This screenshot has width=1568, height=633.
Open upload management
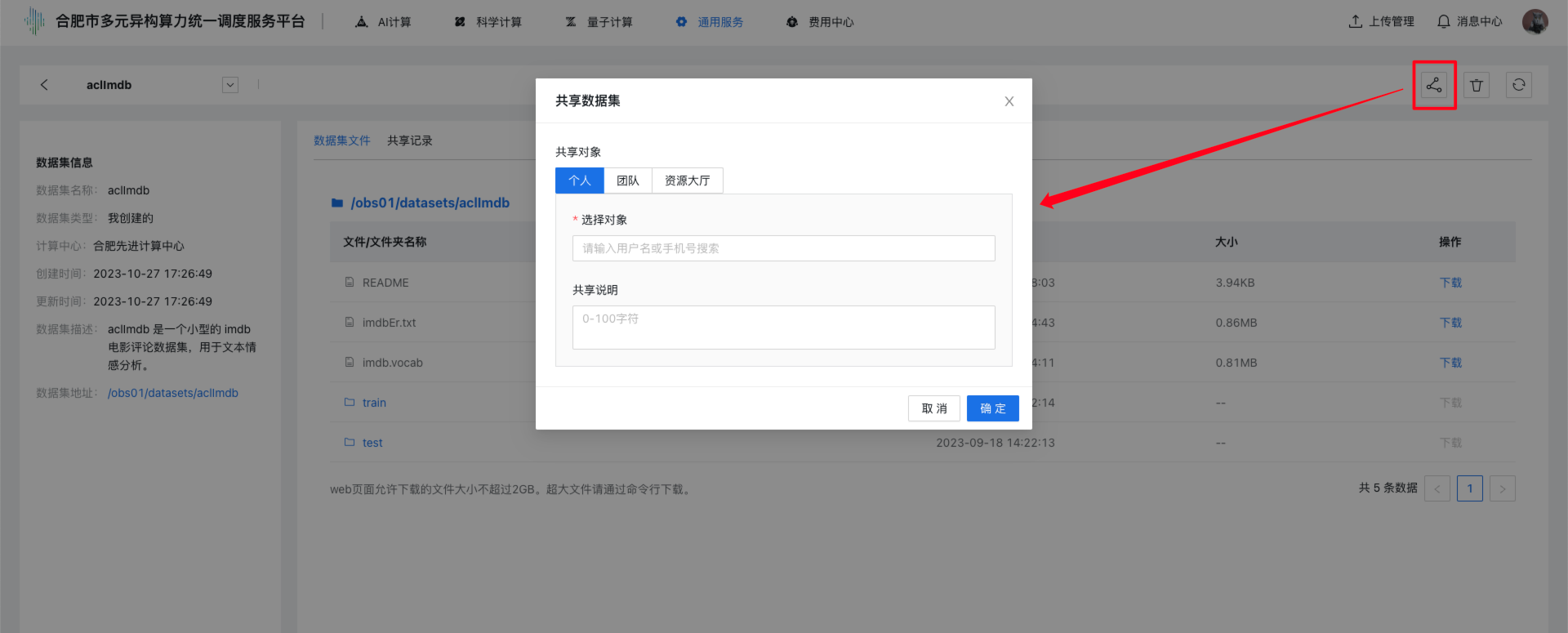[1381, 22]
